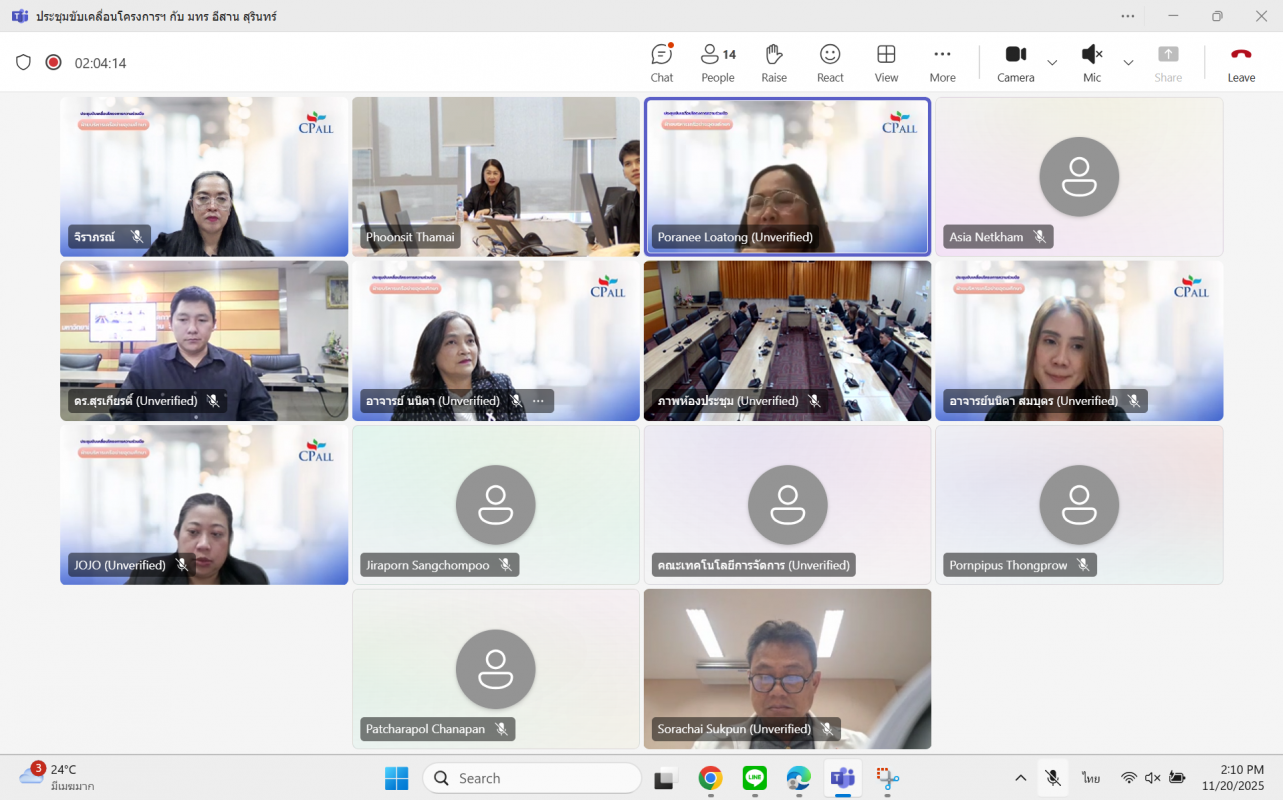Change the meeting View layout
This screenshot has height=800, width=1283.
point(886,62)
